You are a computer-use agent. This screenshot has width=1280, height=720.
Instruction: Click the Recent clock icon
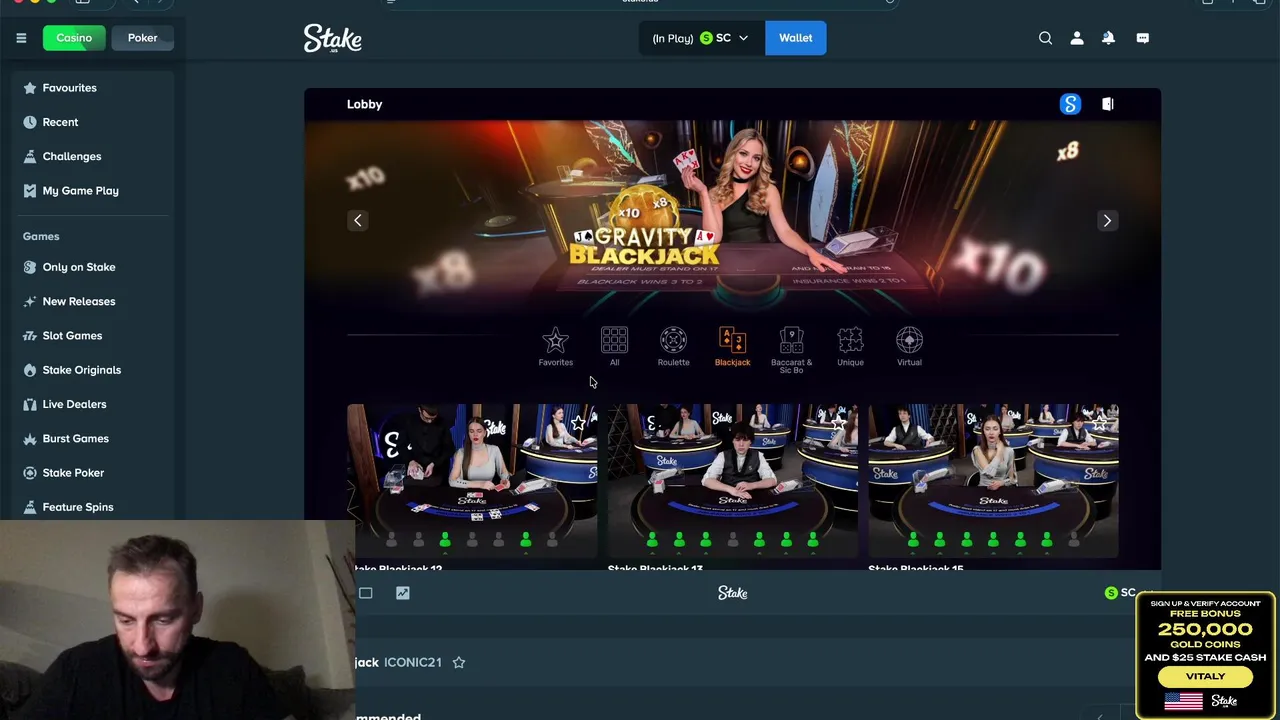30,122
